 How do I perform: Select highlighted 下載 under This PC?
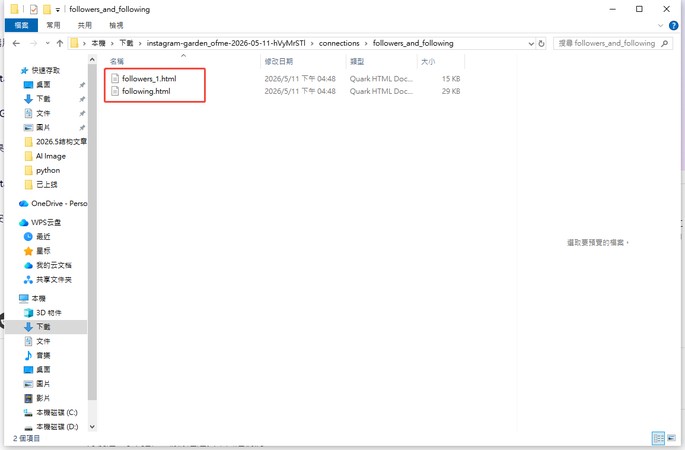43,327
